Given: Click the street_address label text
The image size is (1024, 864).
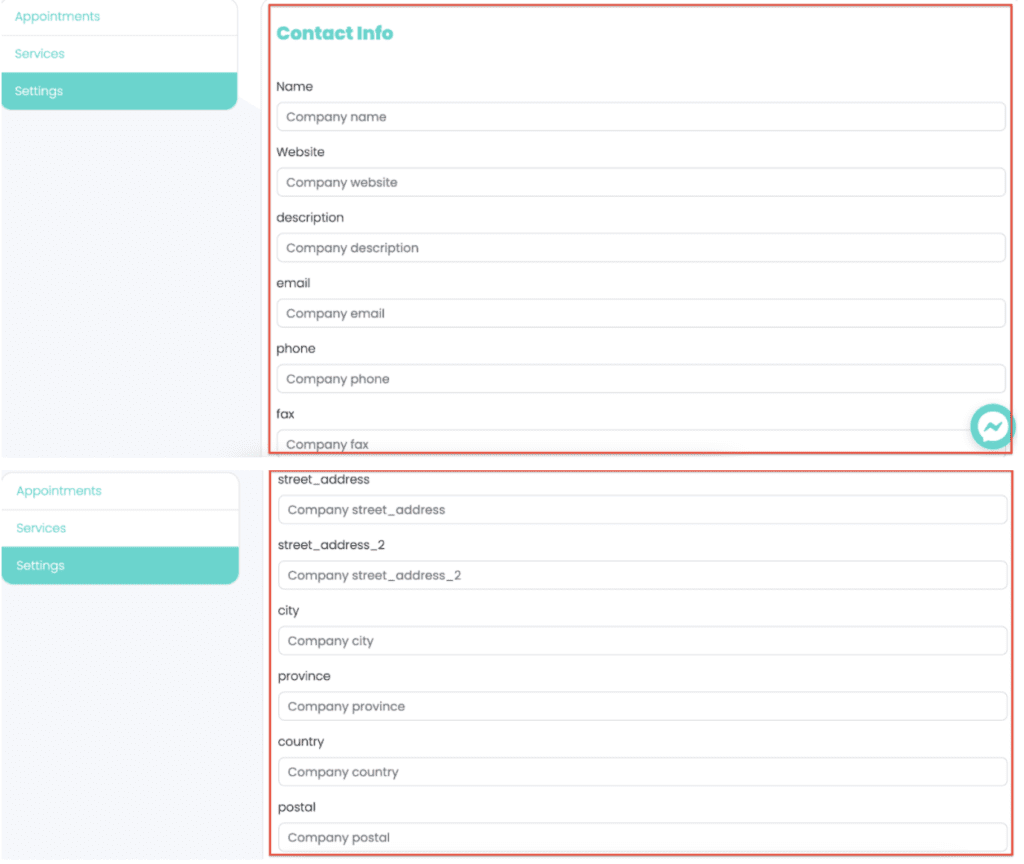Looking at the screenshot, I should point(324,479).
